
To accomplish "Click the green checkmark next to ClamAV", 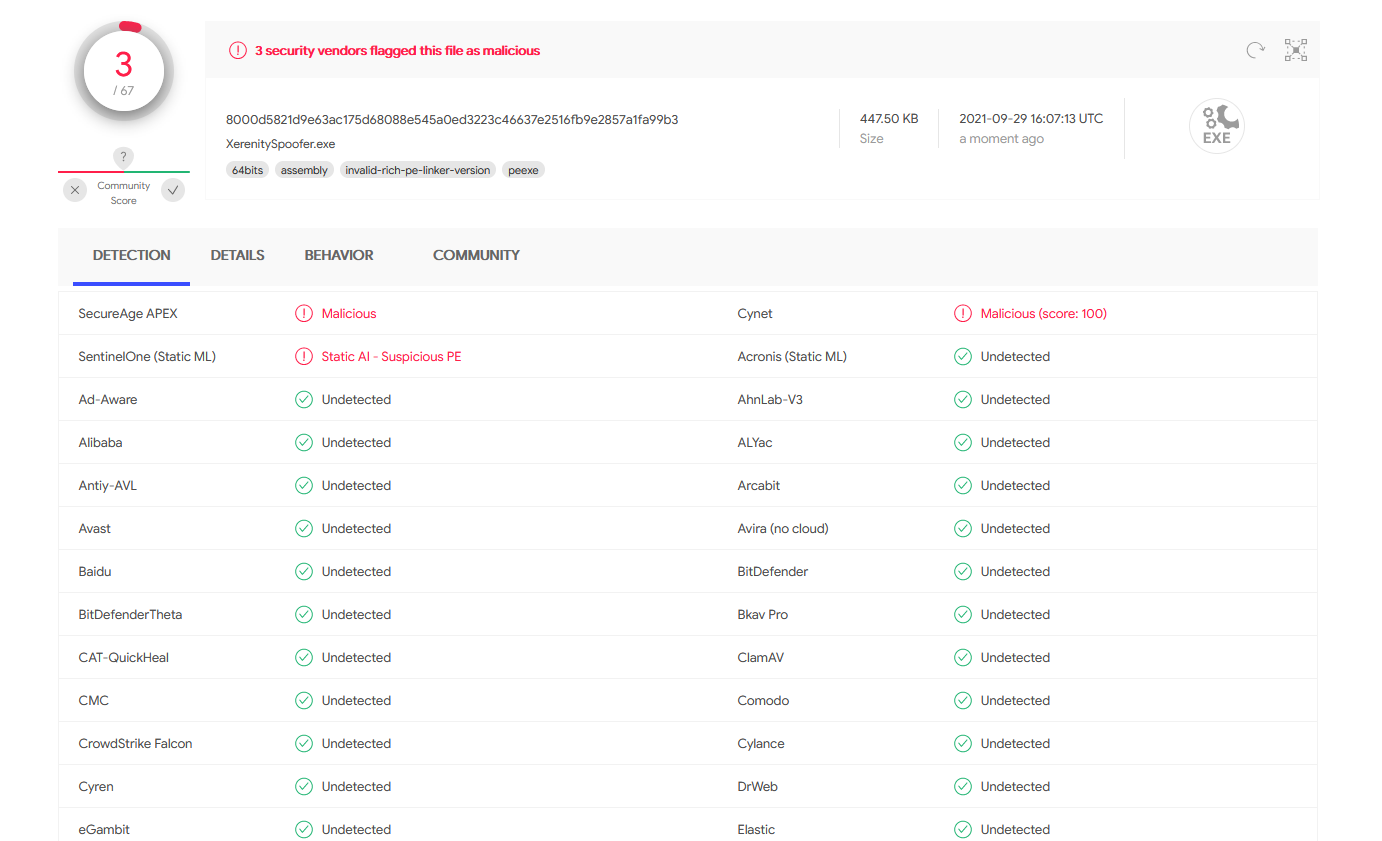I will pos(962,657).
